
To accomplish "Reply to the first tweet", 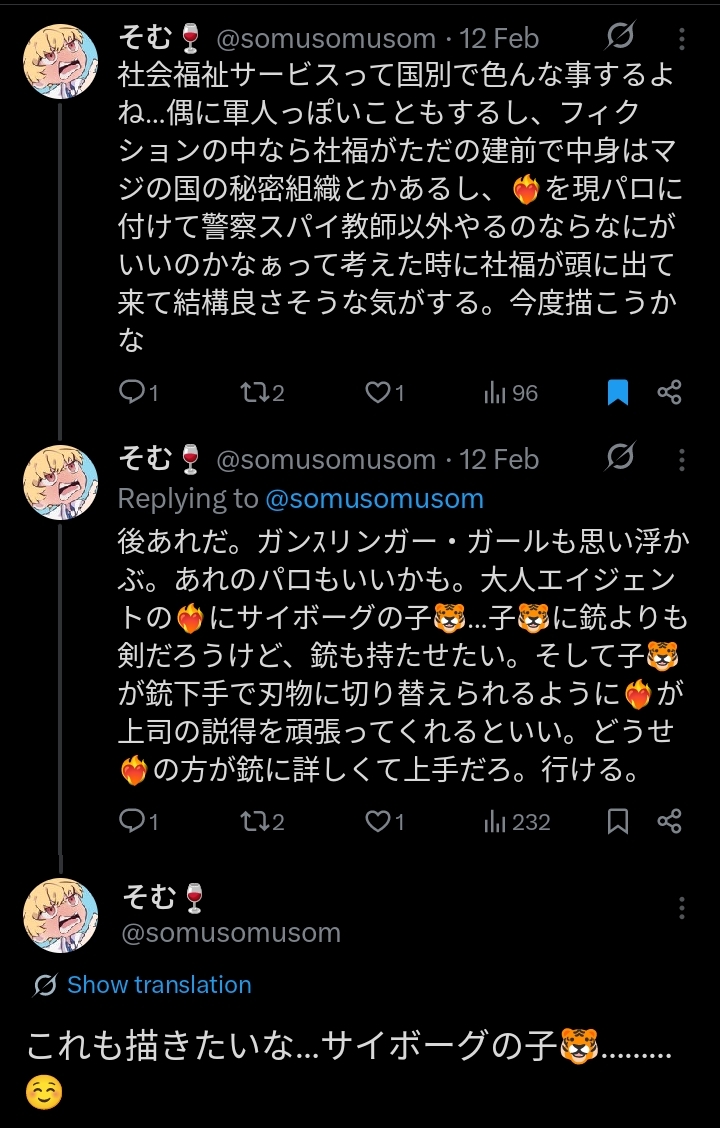I will [132, 393].
